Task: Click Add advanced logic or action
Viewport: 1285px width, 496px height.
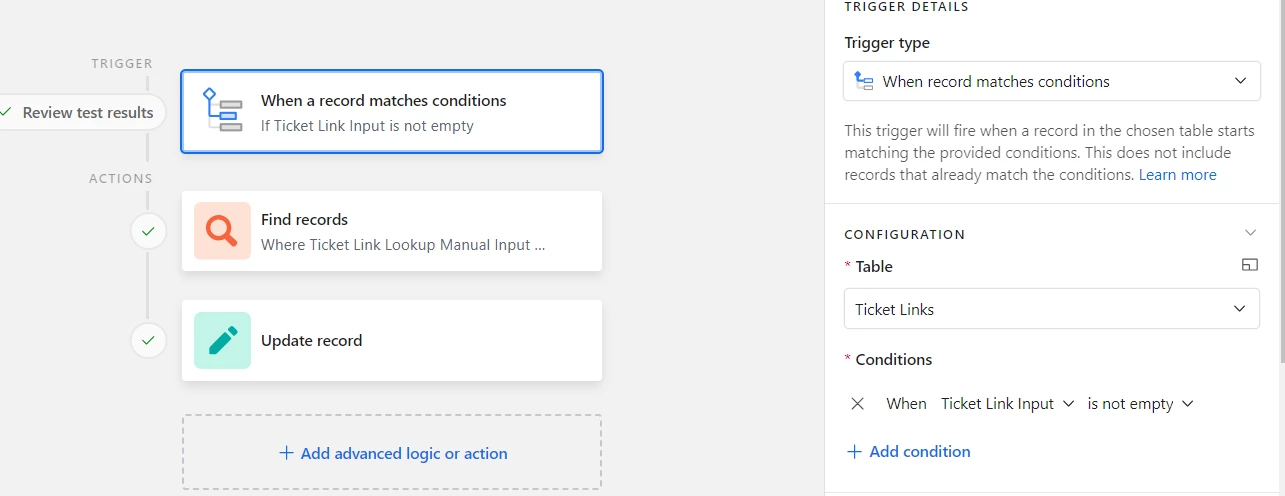Action: click(392, 453)
